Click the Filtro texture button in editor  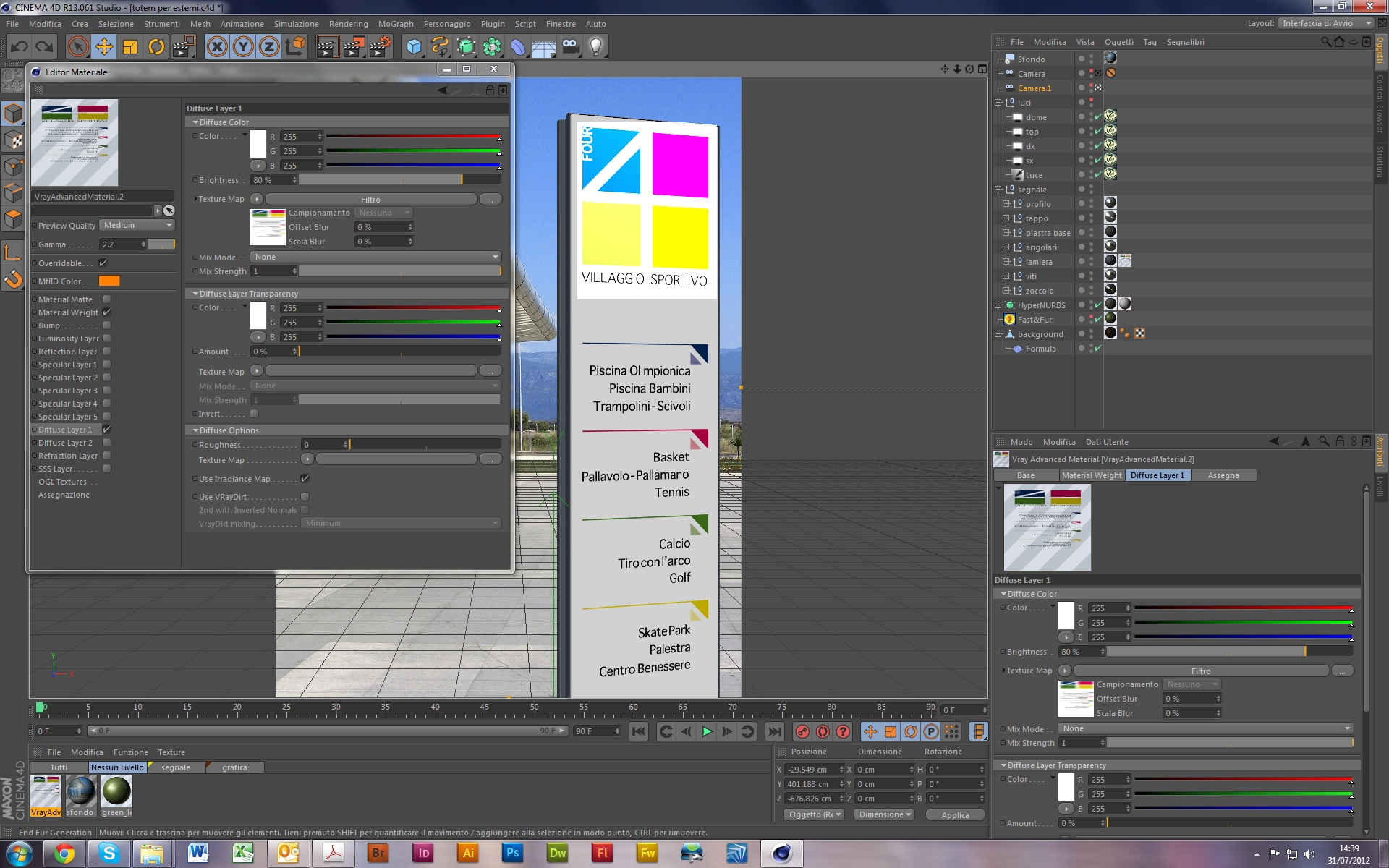click(x=370, y=200)
